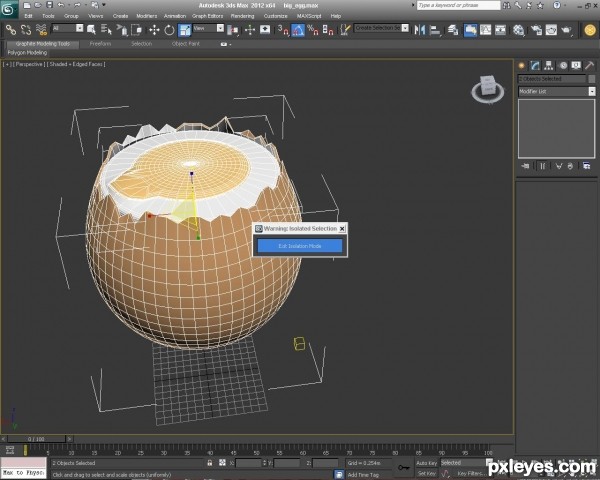The image size is (600, 480).
Task: Click the Select and Uniform Scale tool
Action: 184,29
